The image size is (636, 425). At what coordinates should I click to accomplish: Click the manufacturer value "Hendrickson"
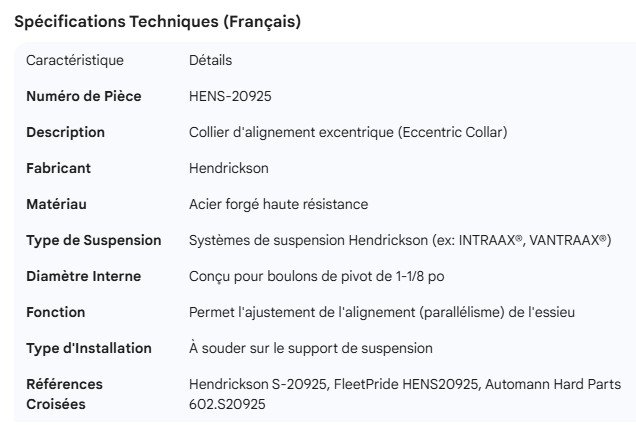pos(229,168)
